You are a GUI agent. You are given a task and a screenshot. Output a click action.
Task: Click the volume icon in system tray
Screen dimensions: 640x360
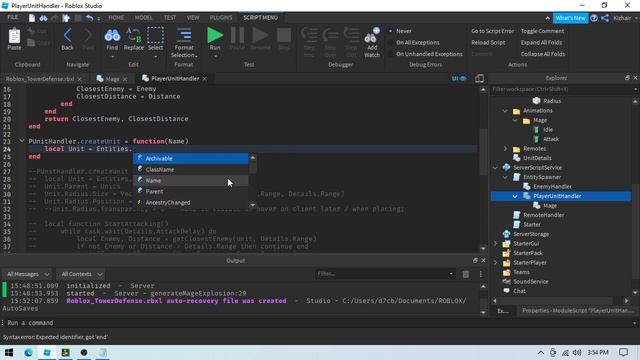(577, 352)
